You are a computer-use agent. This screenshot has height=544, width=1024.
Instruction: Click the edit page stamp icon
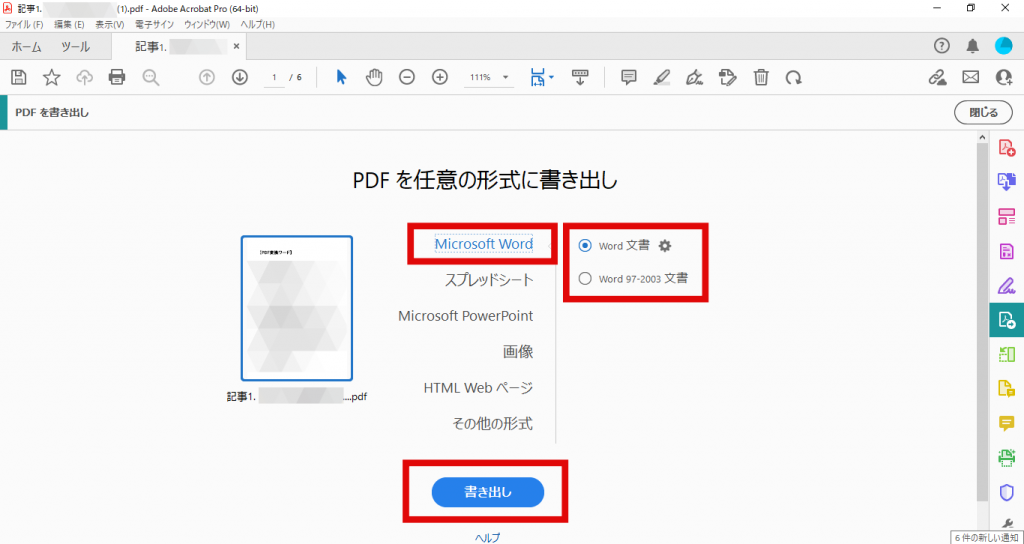[x=728, y=77]
